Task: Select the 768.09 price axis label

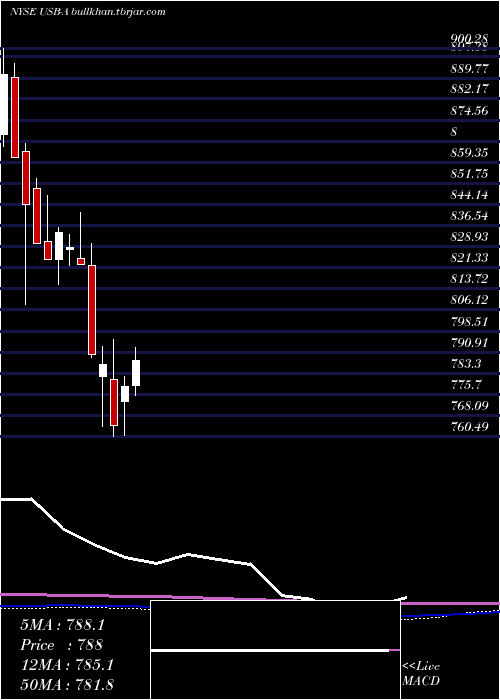Action: [469, 406]
